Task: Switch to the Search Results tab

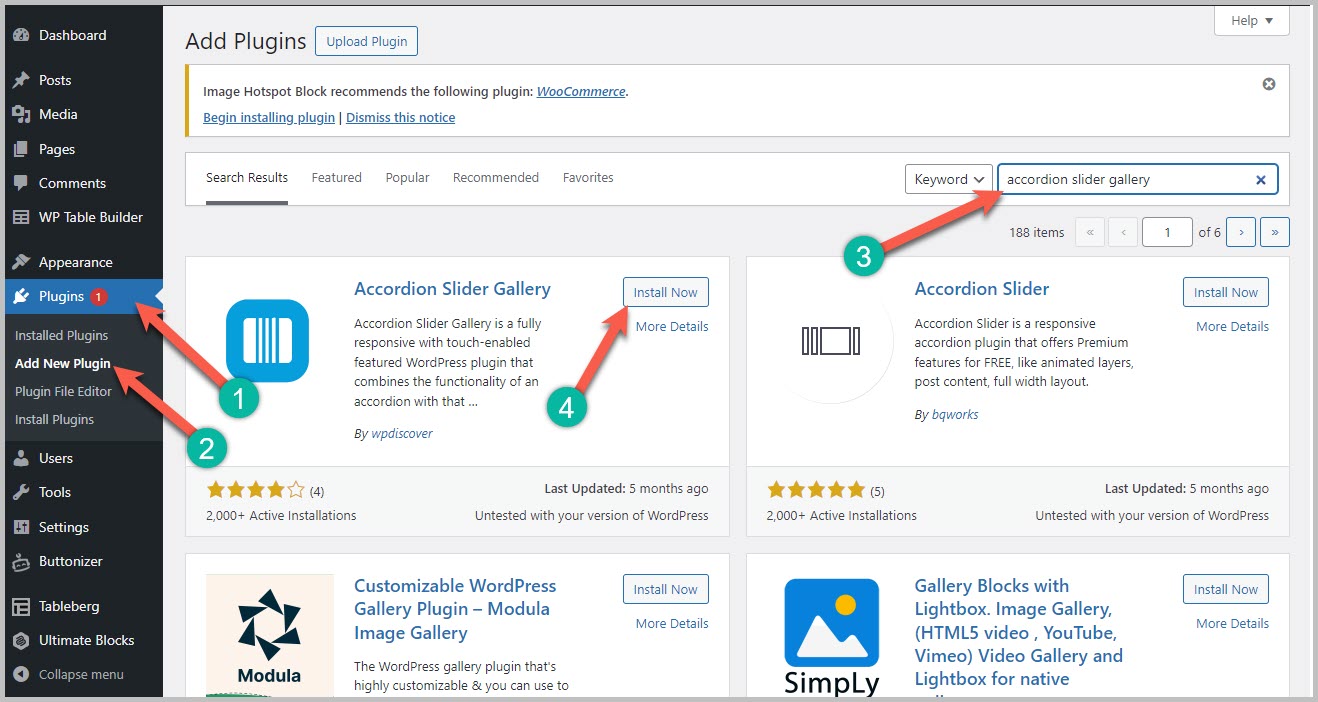Action: pos(247,178)
